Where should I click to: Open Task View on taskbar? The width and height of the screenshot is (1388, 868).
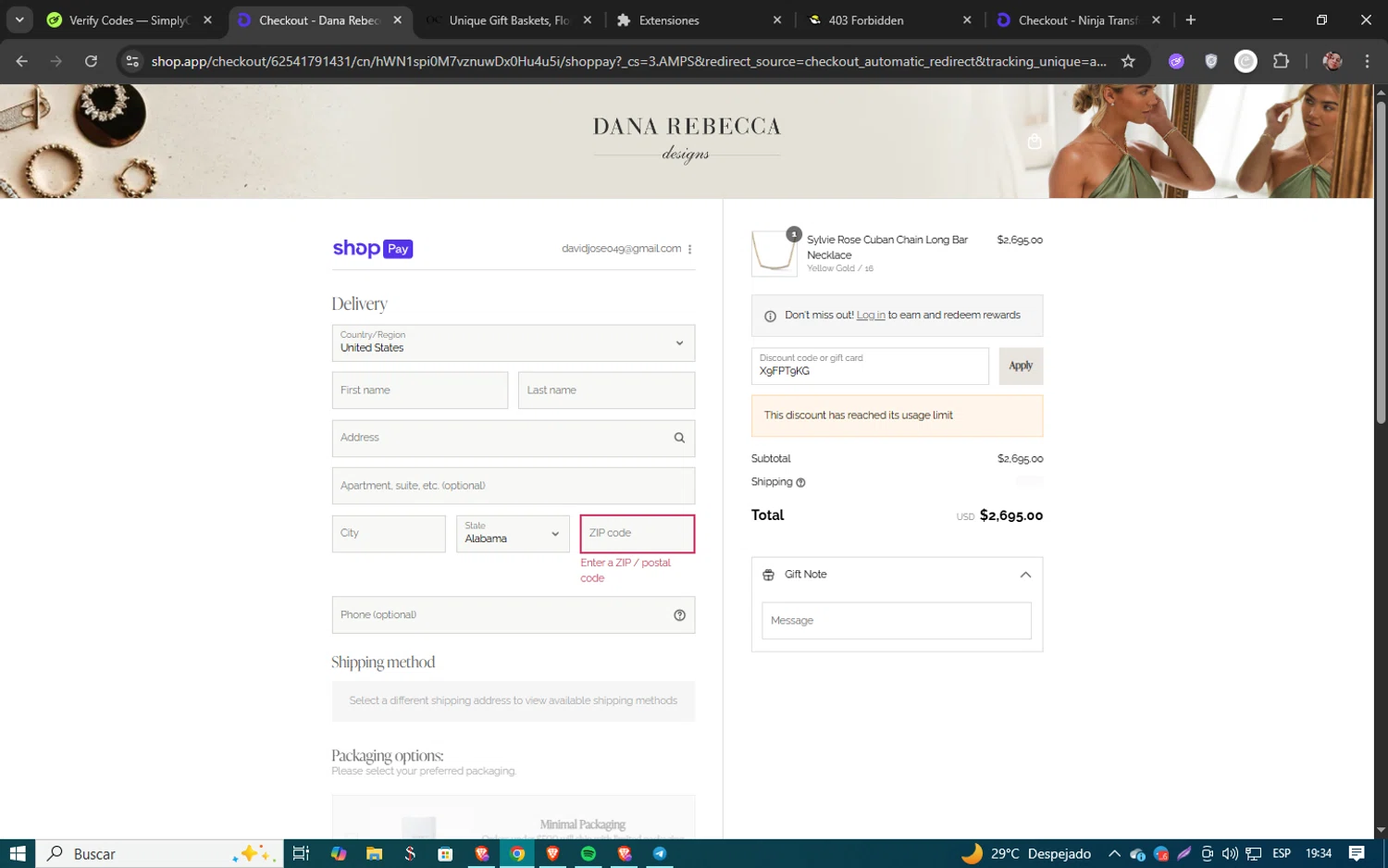tap(301, 853)
